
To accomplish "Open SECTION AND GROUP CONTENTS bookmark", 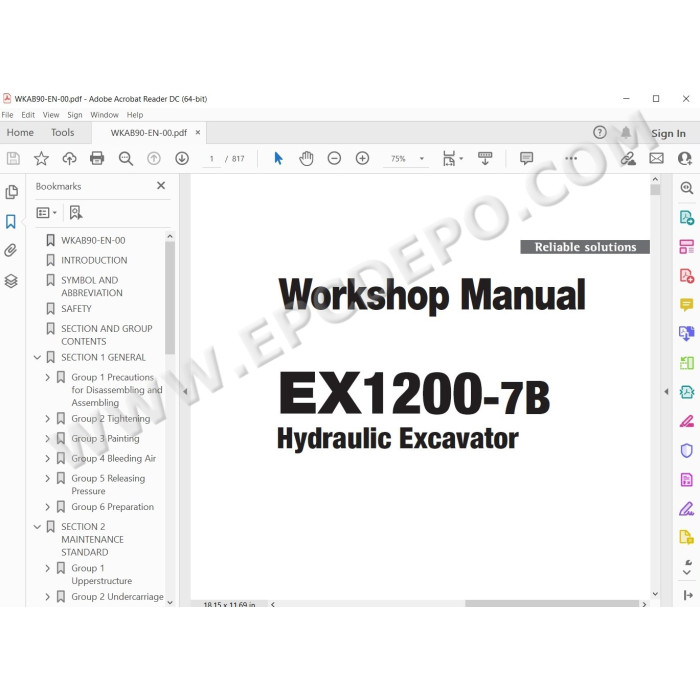I will 107,335.
